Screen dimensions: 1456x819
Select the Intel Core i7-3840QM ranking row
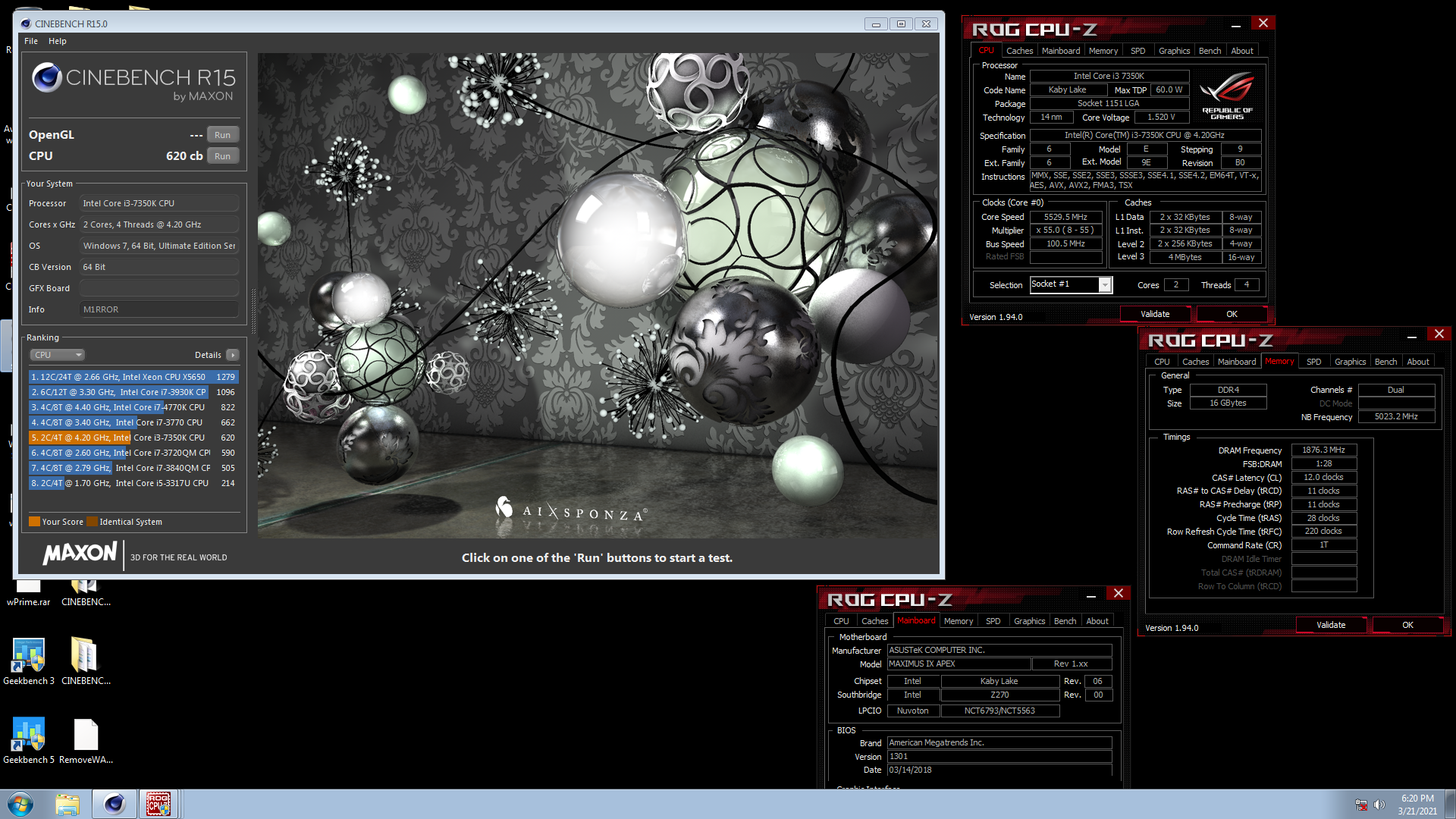[x=133, y=468]
